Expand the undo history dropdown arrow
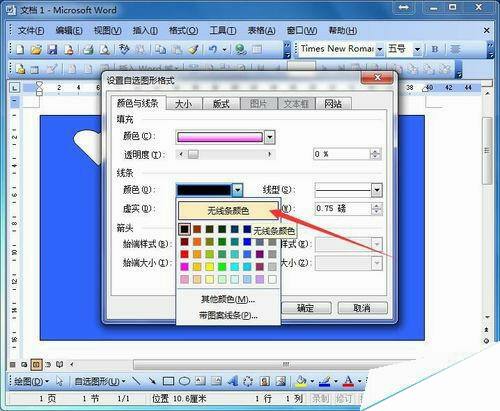Viewport: 500px width, 411px height. click(x=224, y=50)
